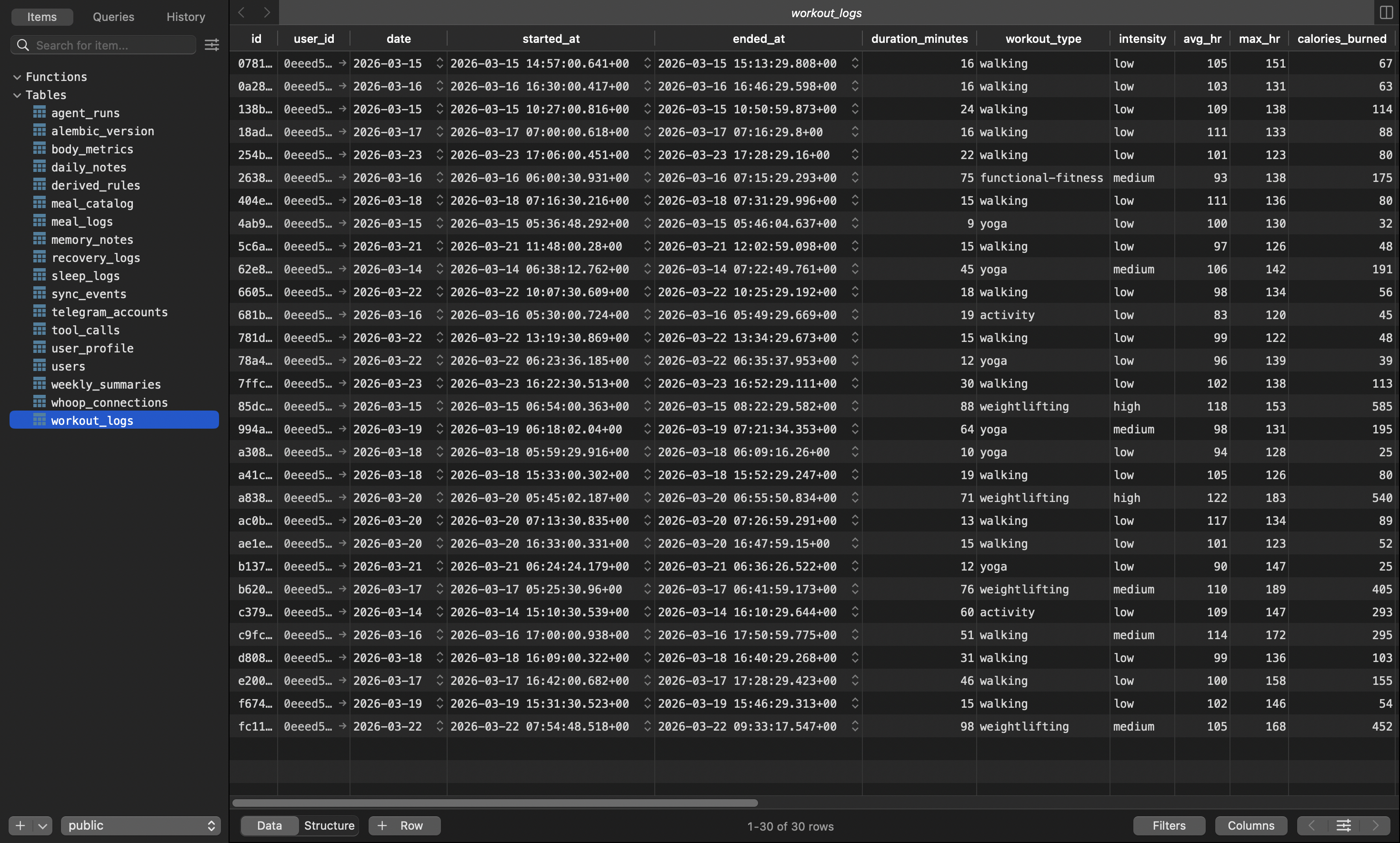This screenshot has height=843, width=1400.
Task: Open the History tab
Action: click(186, 17)
